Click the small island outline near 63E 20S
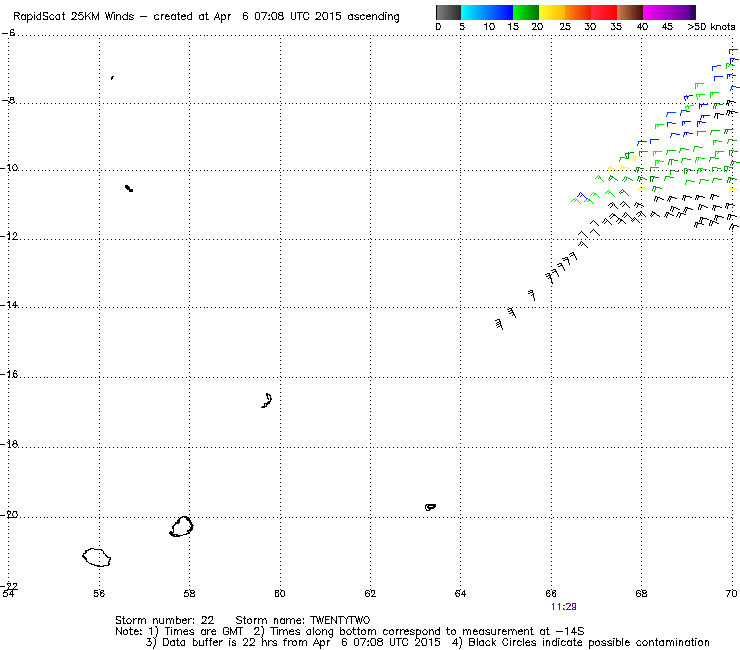 (x=430, y=507)
